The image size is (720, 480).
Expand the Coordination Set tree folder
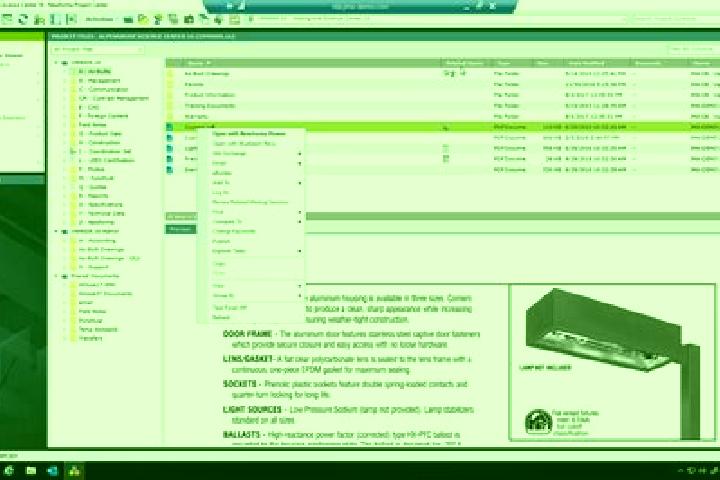click(72, 152)
